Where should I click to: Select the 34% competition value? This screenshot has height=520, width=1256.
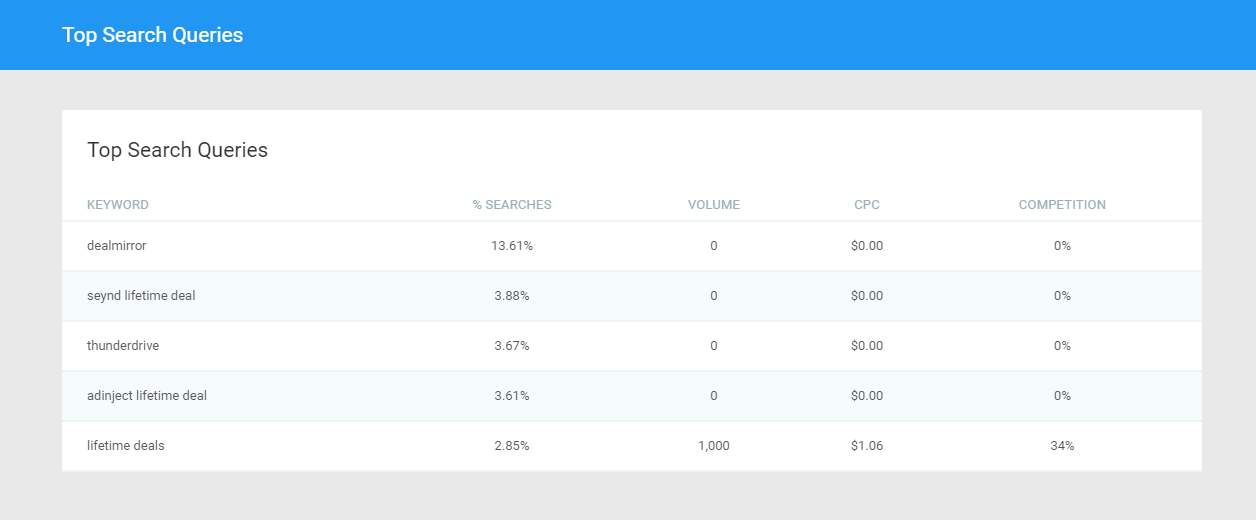(1062, 446)
